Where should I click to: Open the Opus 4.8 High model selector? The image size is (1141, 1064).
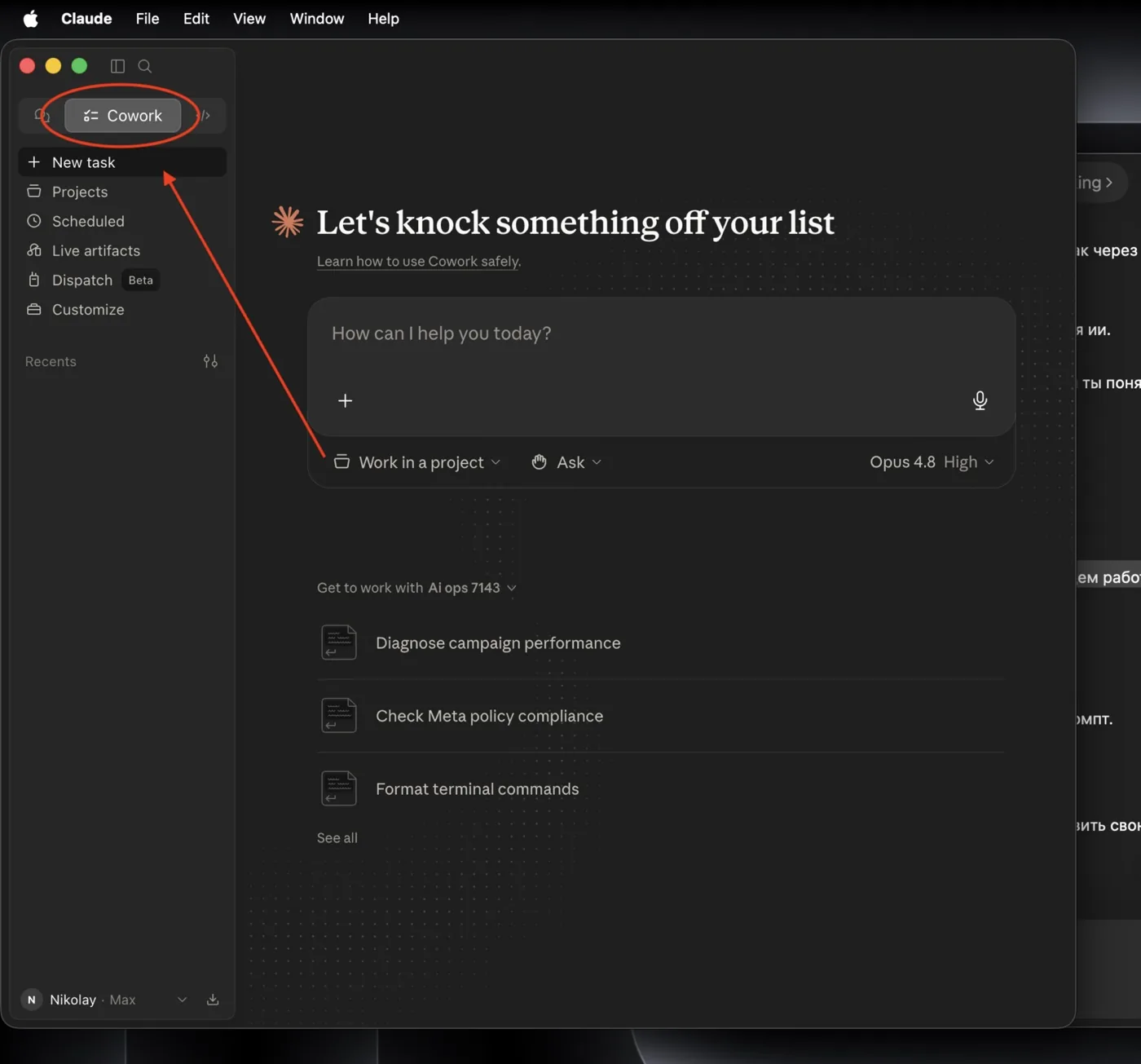click(932, 462)
